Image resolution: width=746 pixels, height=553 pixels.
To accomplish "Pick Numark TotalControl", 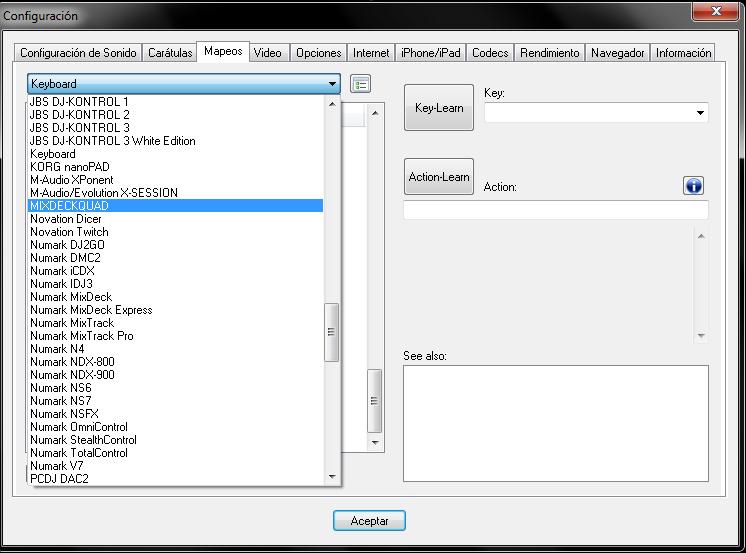I will [176, 453].
